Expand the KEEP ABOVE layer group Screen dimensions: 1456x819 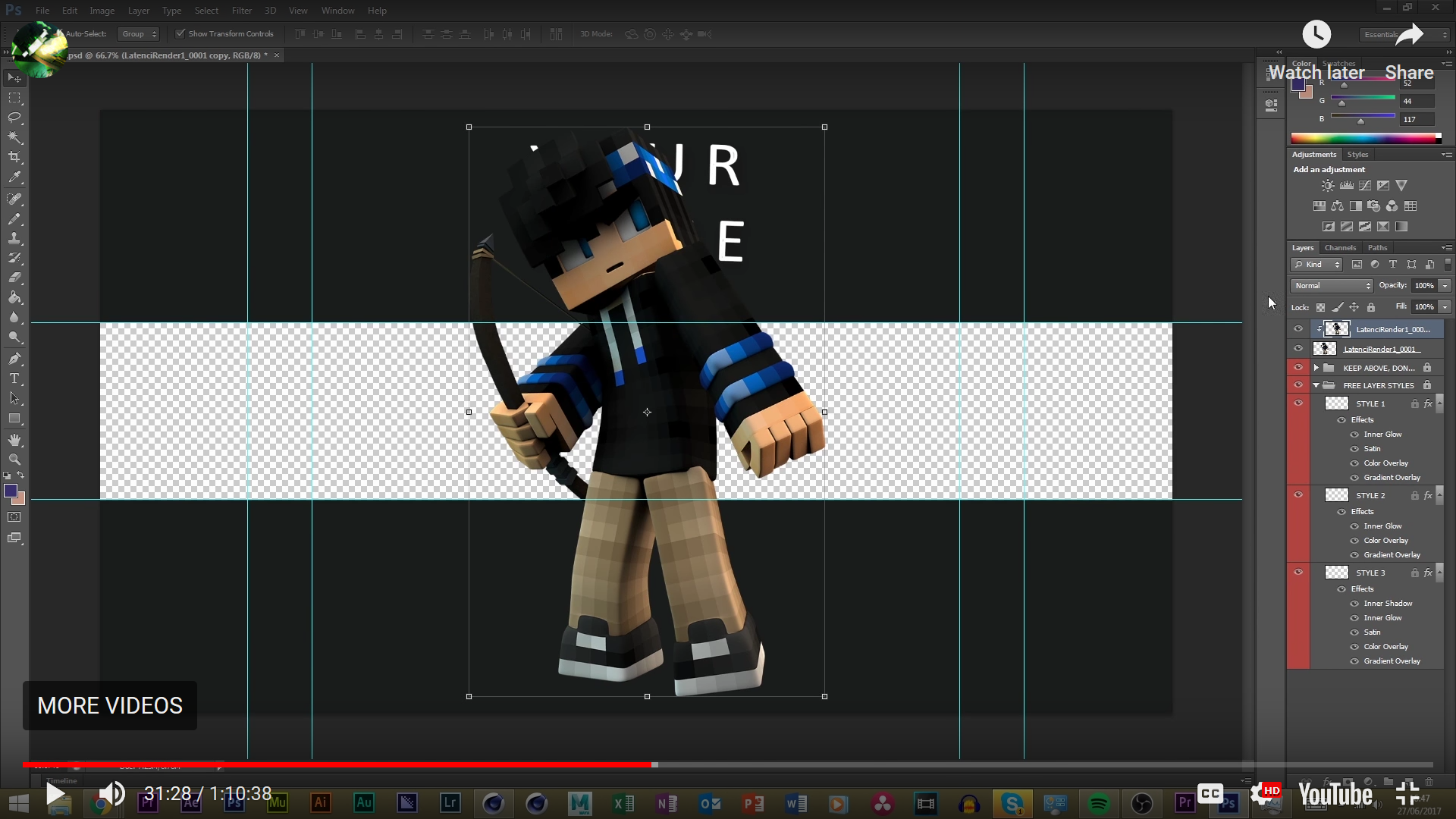1316,368
